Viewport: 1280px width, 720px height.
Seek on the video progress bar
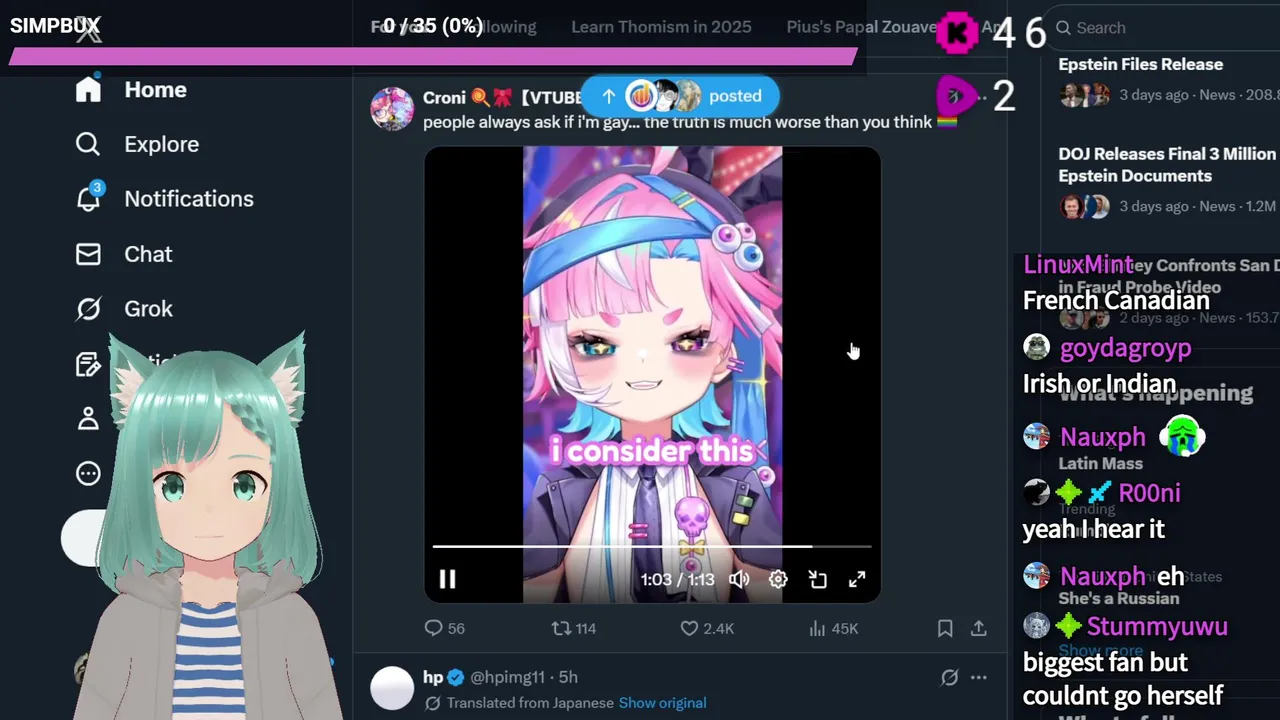pyautogui.click(x=652, y=547)
